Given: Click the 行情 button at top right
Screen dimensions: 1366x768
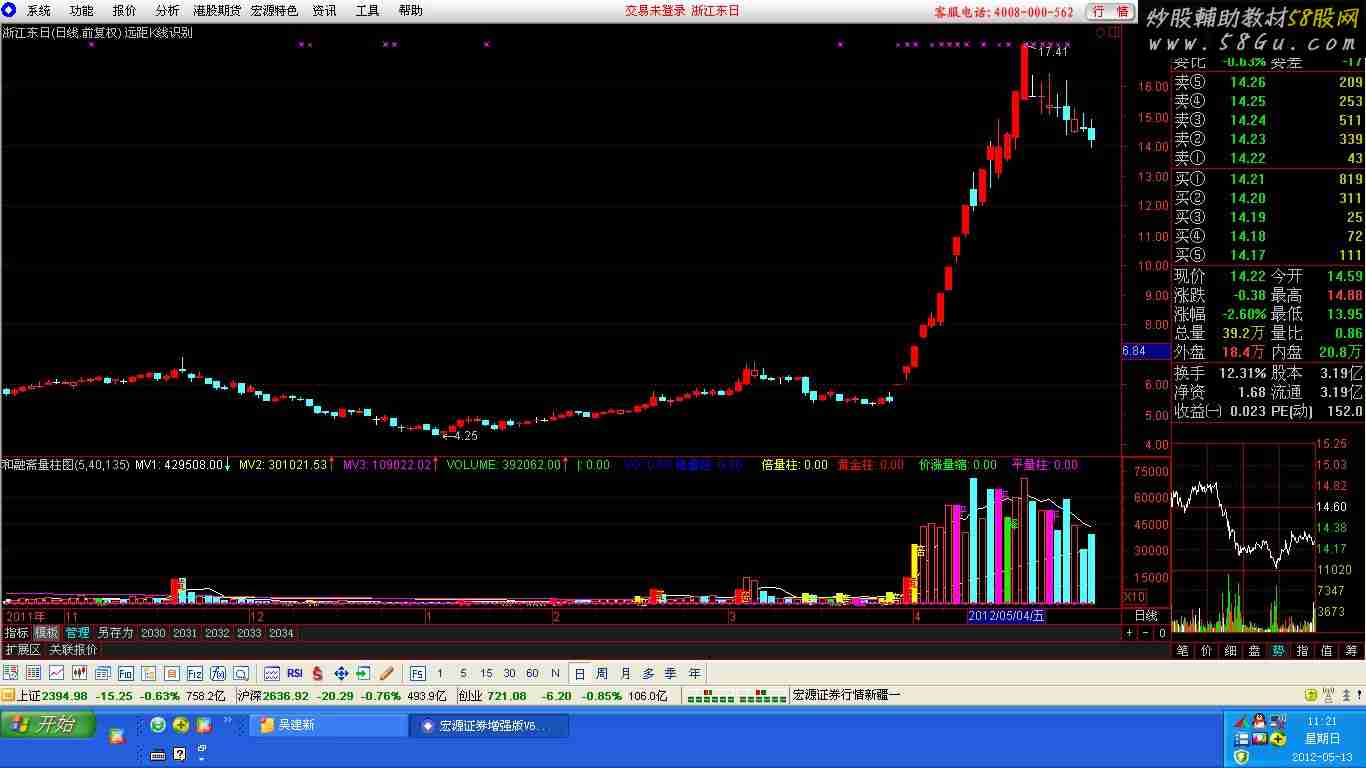Looking at the screenshot, I should [x=1110, y=11].
